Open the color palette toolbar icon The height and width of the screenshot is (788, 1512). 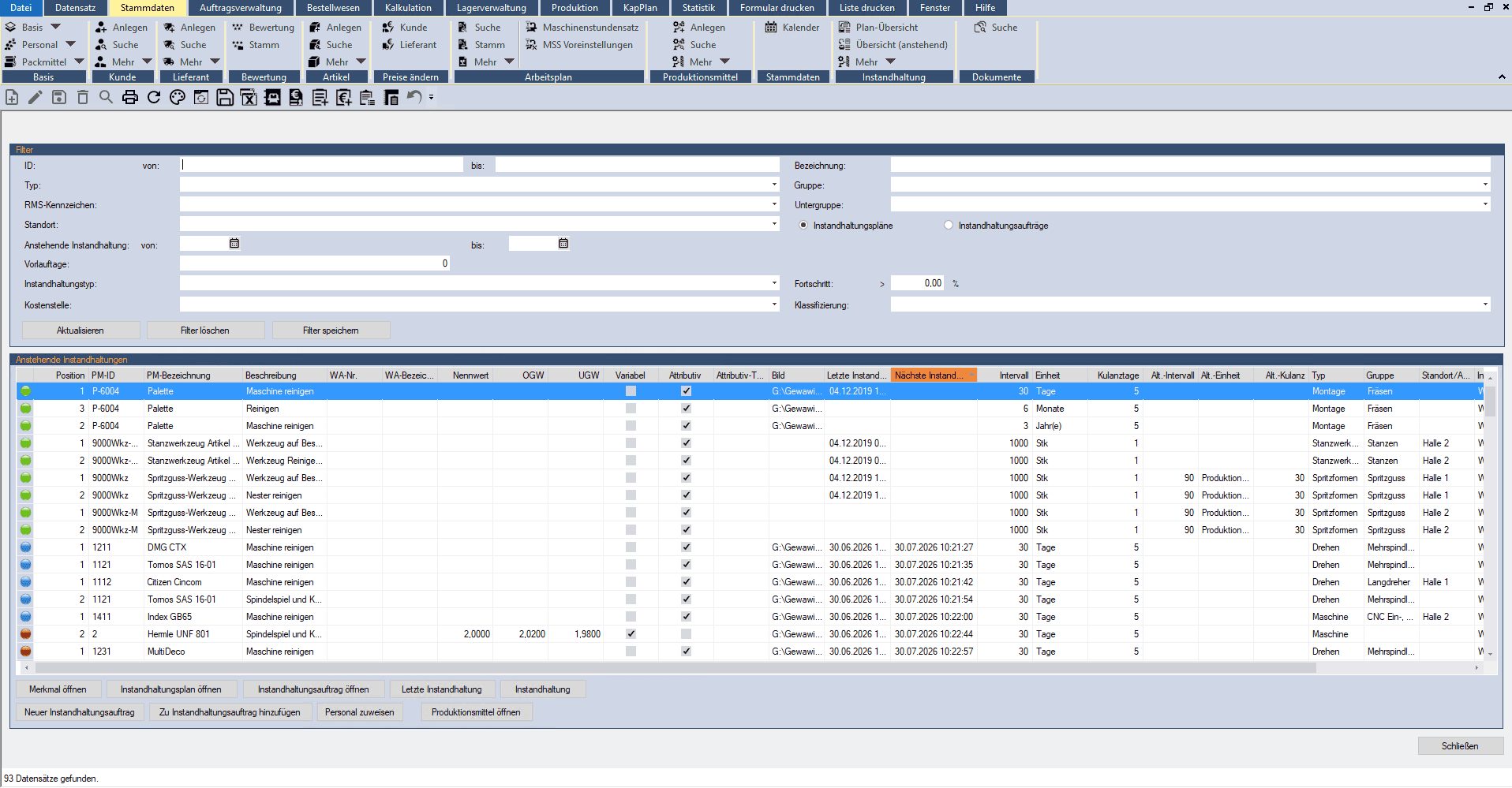178,97
